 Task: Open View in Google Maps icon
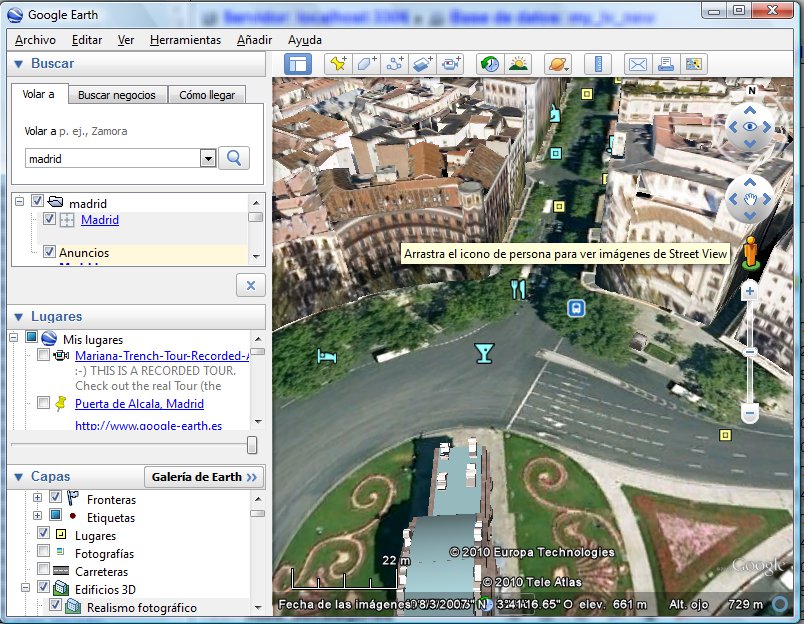tap(694, 64)
